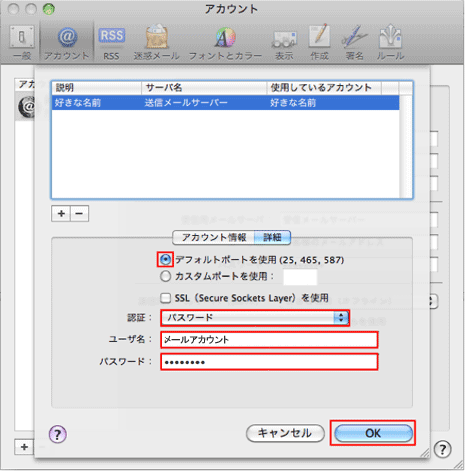Open the purple help button in dialog
The height and width of the screenshot is (471, 465).
[58, 434]
